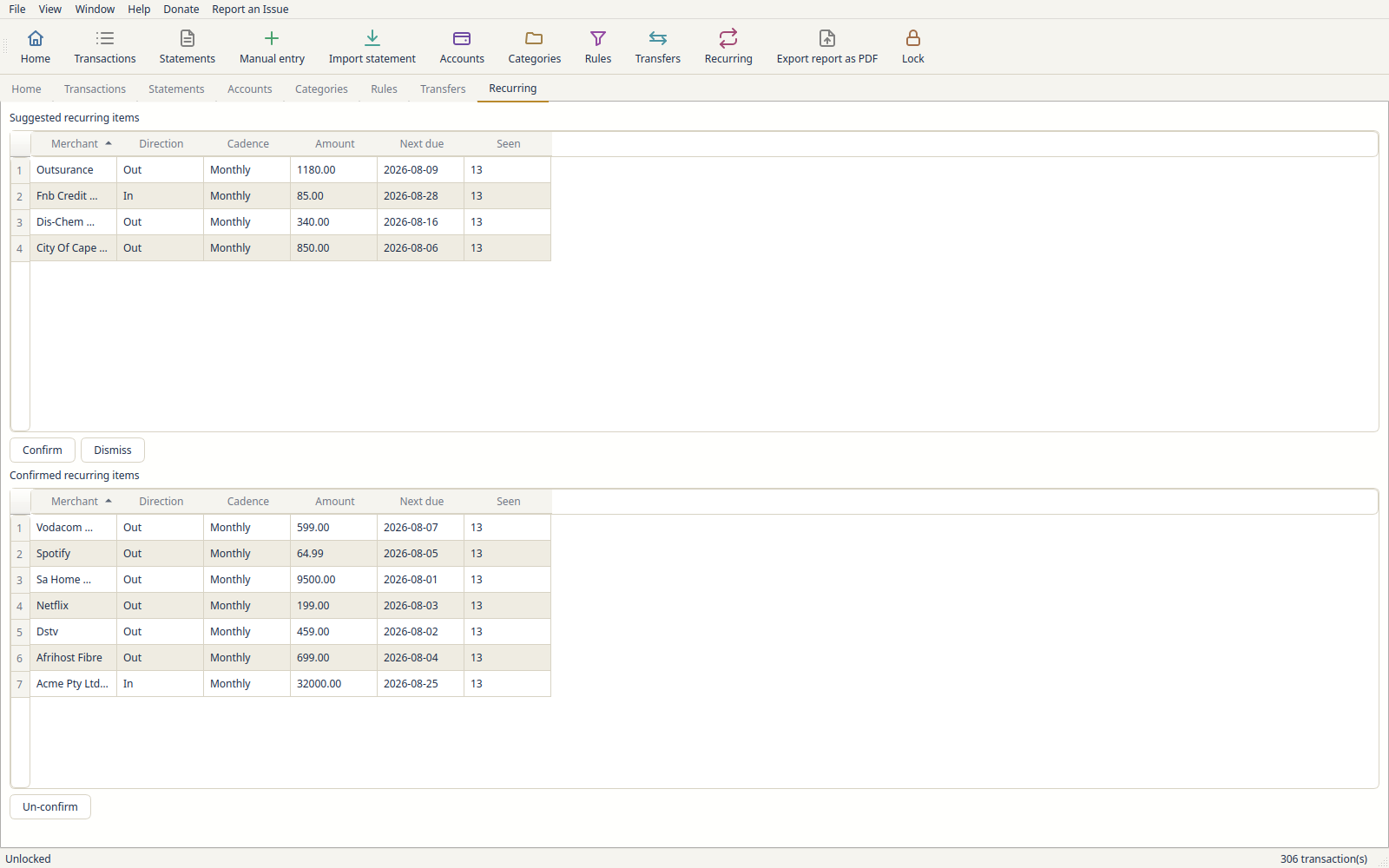
Task: Open the Window menu
Action: coord(95,10)
